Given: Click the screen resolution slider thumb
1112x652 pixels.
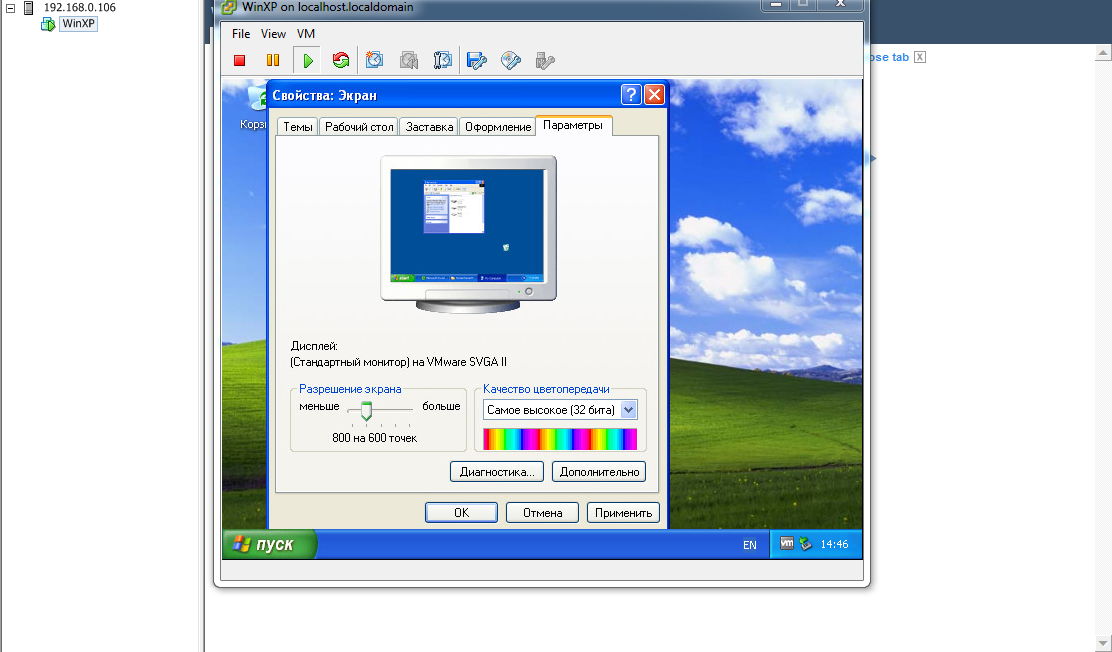Looking at the screenshot, I should pos(366,410).
